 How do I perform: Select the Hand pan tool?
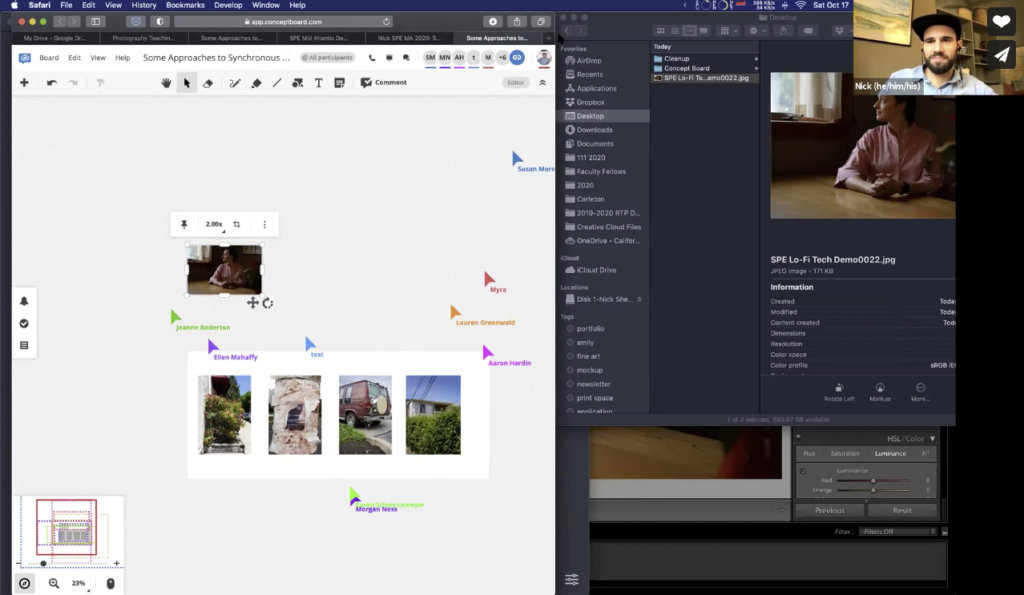166,82
